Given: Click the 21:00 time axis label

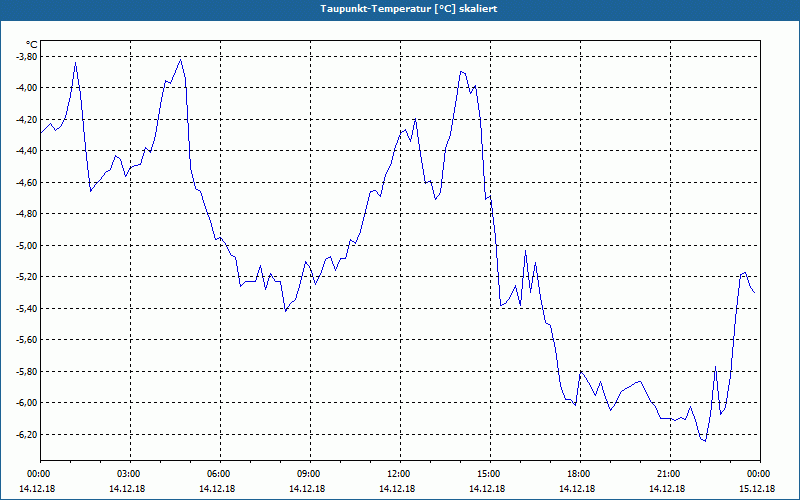Looking at the screenshot, I should [670, 474].
